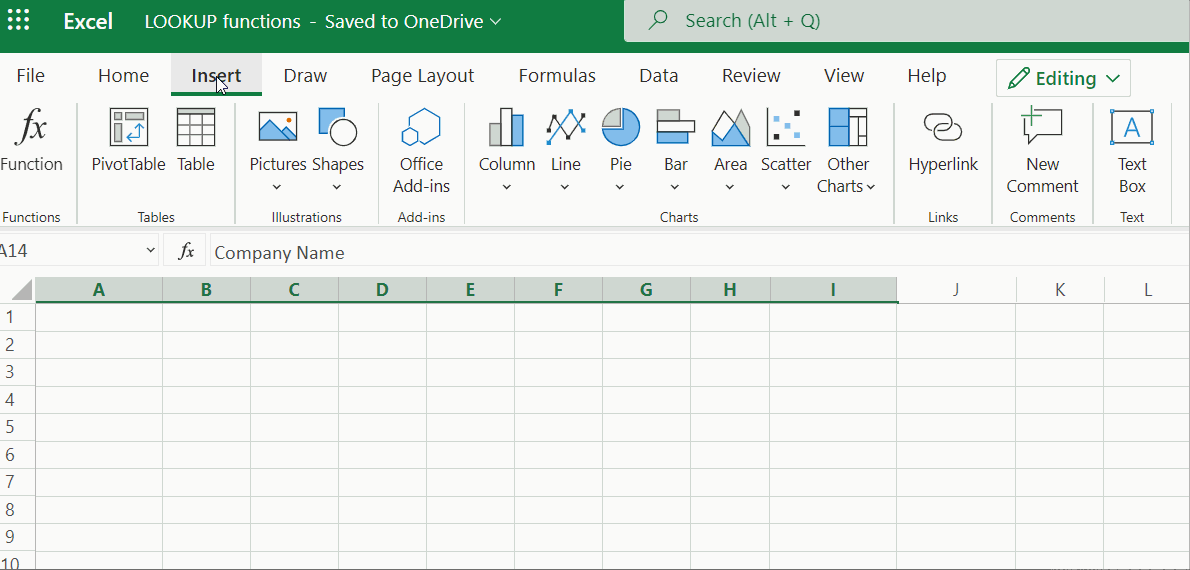
Task: Open the Shapes gallery icon
Action: point(338,127)
